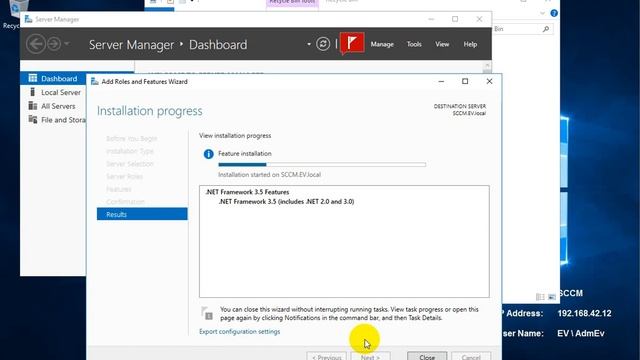Click the Server Manager title bar icon
640x360 pixels.
point(28,19)
